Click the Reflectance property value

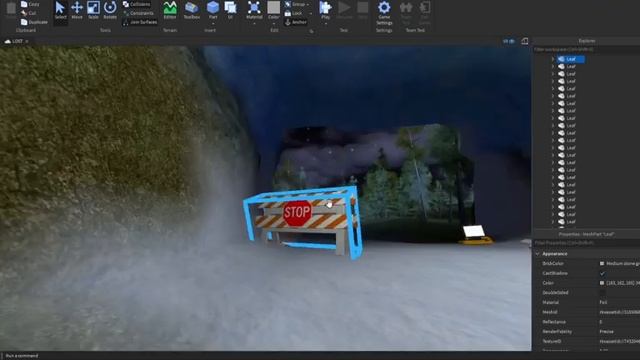[x=601, y=322]
